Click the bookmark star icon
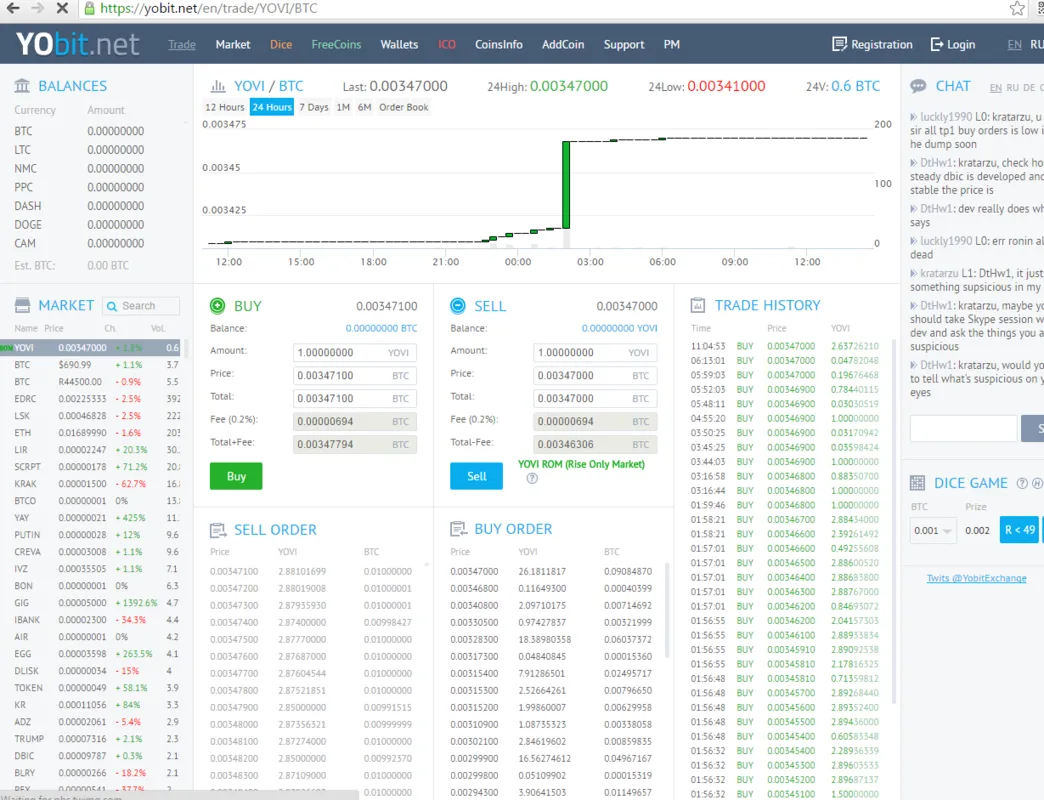The image size is (1044, 800). 1017,9
